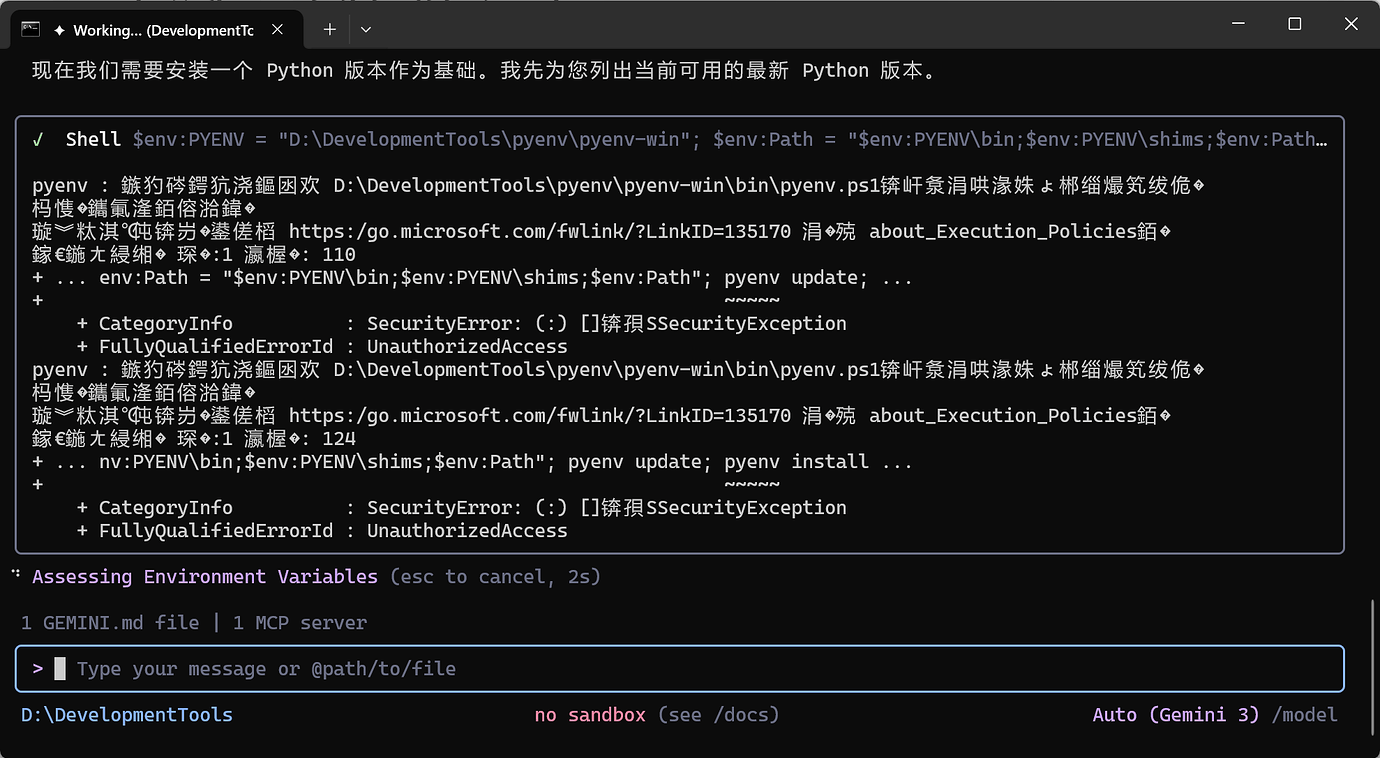Screen dimensions: 1380x758
Task: Click the Shell command label
Action: click(x=93, y=139)
